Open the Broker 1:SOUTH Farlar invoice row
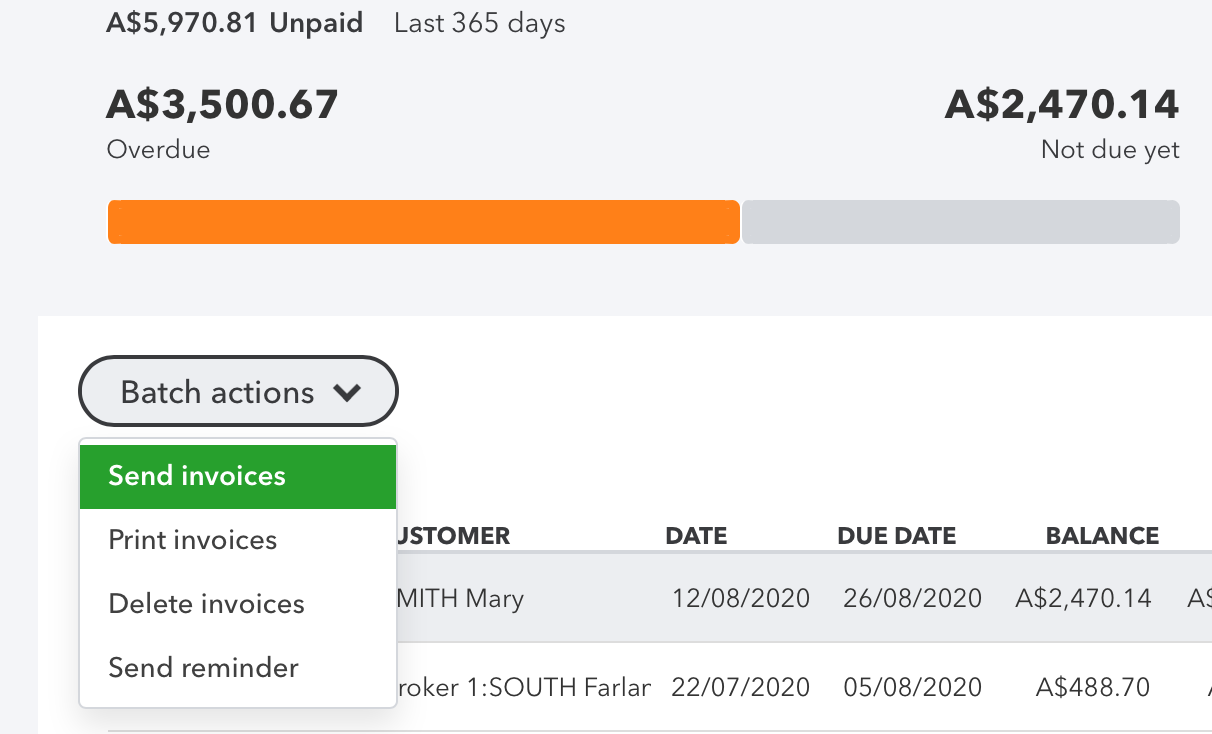The width and height of the screenshot is (1212, 734). (524, 688)
